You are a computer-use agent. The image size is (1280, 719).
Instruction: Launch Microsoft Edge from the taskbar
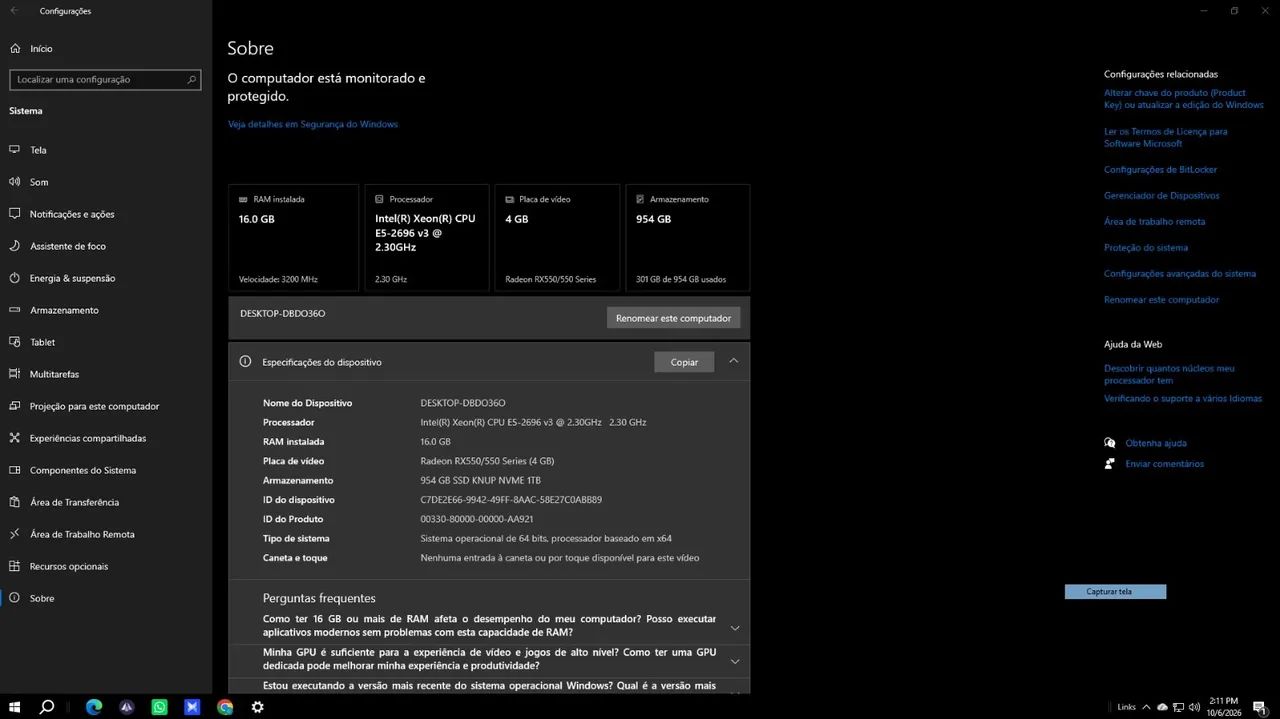coord(94,707)
